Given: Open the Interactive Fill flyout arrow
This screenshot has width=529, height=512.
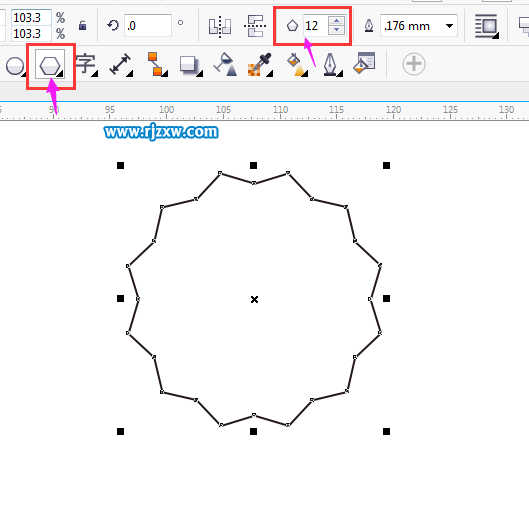Looking at the screenshot, I should [x=304, y=73].
